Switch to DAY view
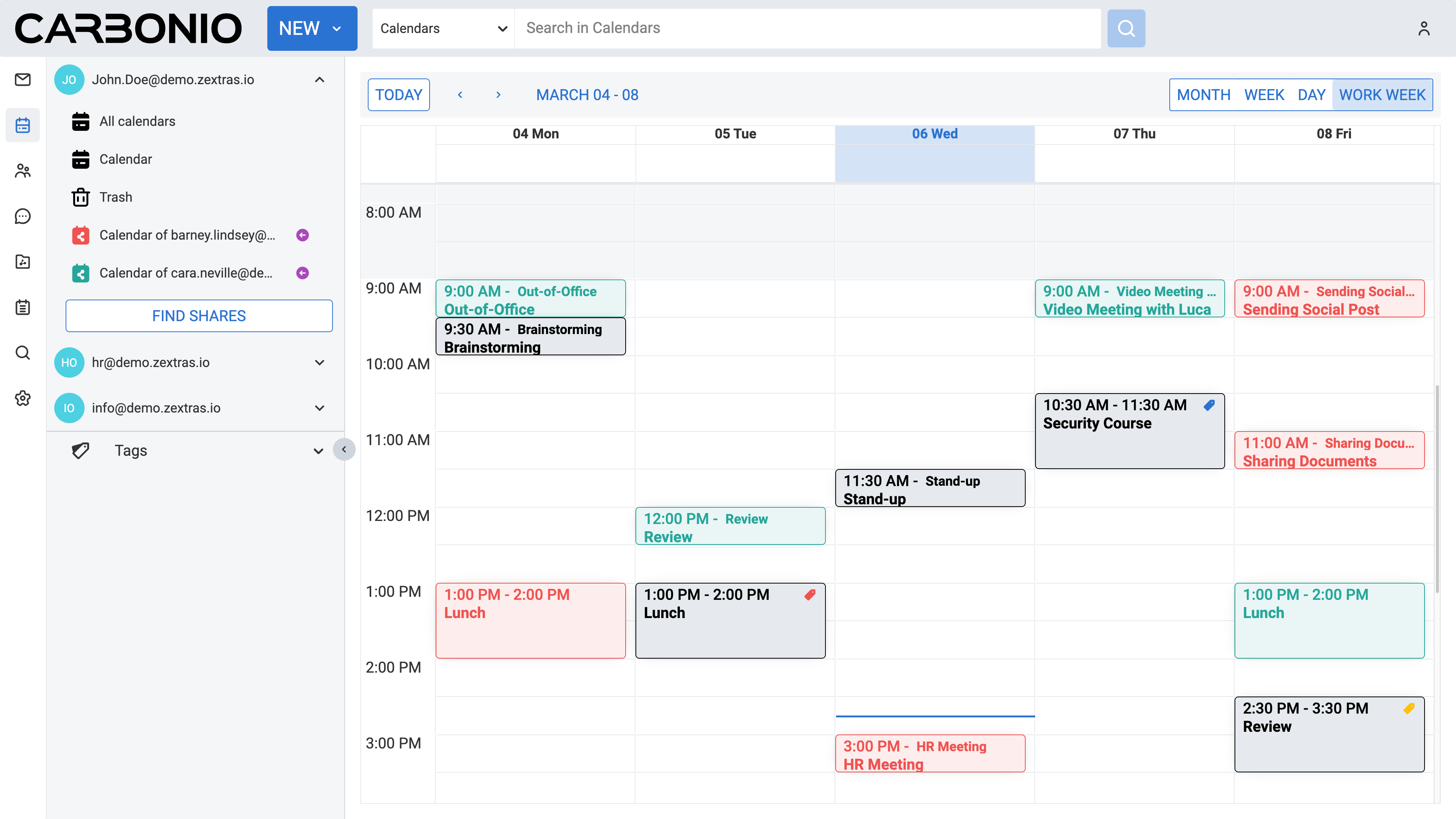This screenshot has width=1456, height=819. (1311, 95)
